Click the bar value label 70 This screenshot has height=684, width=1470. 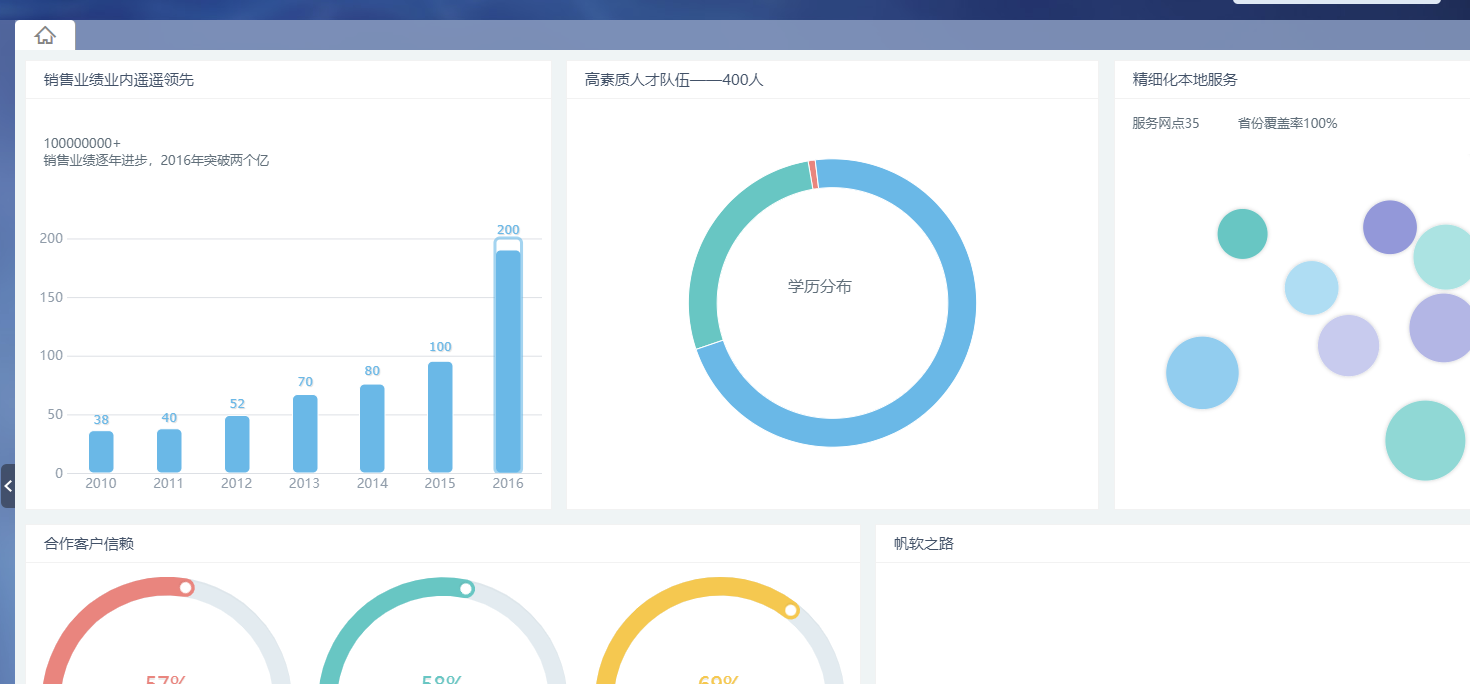(305, 382)
